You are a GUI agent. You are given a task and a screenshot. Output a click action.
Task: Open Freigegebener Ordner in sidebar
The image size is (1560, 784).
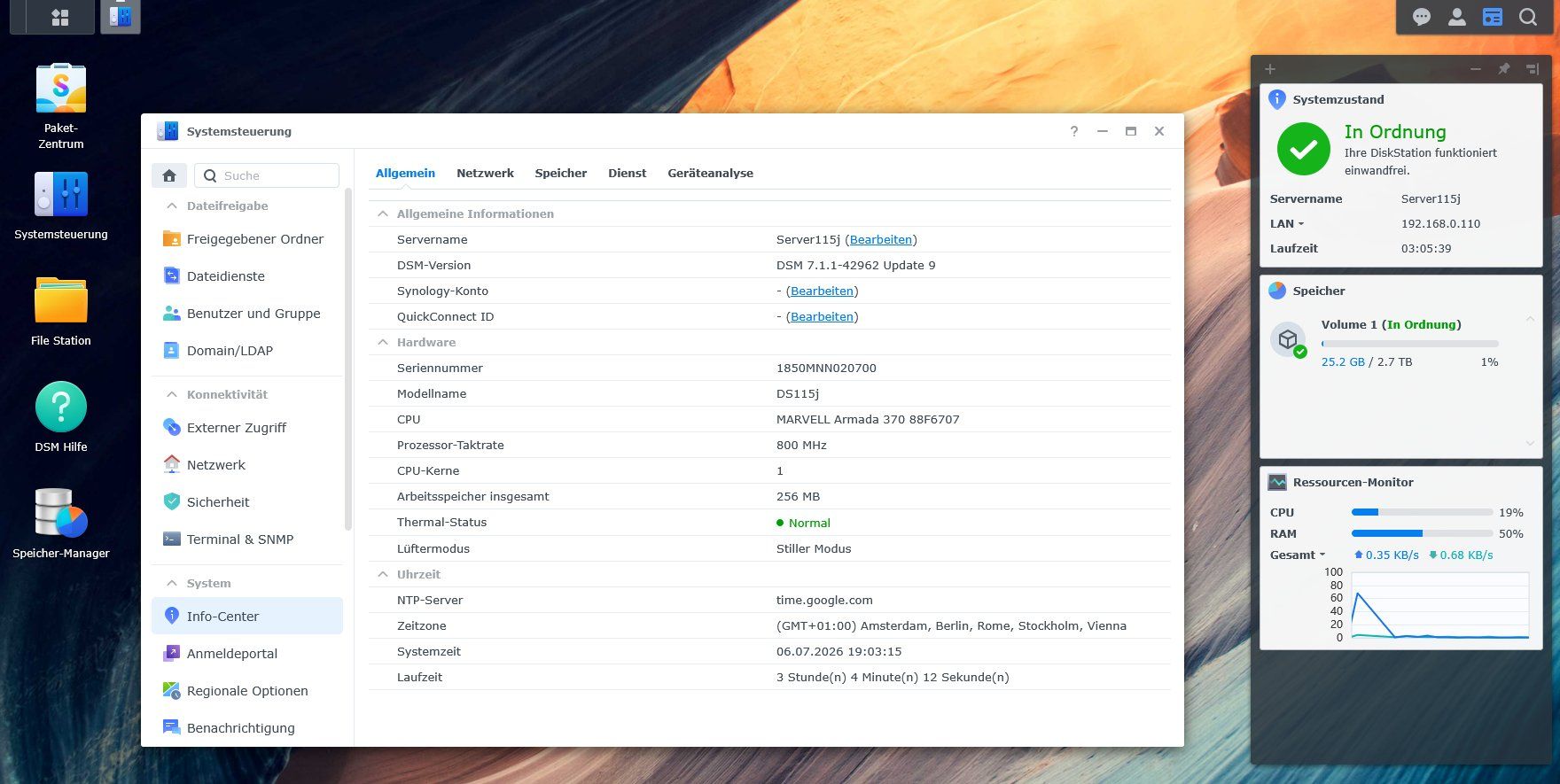point(246,239)
